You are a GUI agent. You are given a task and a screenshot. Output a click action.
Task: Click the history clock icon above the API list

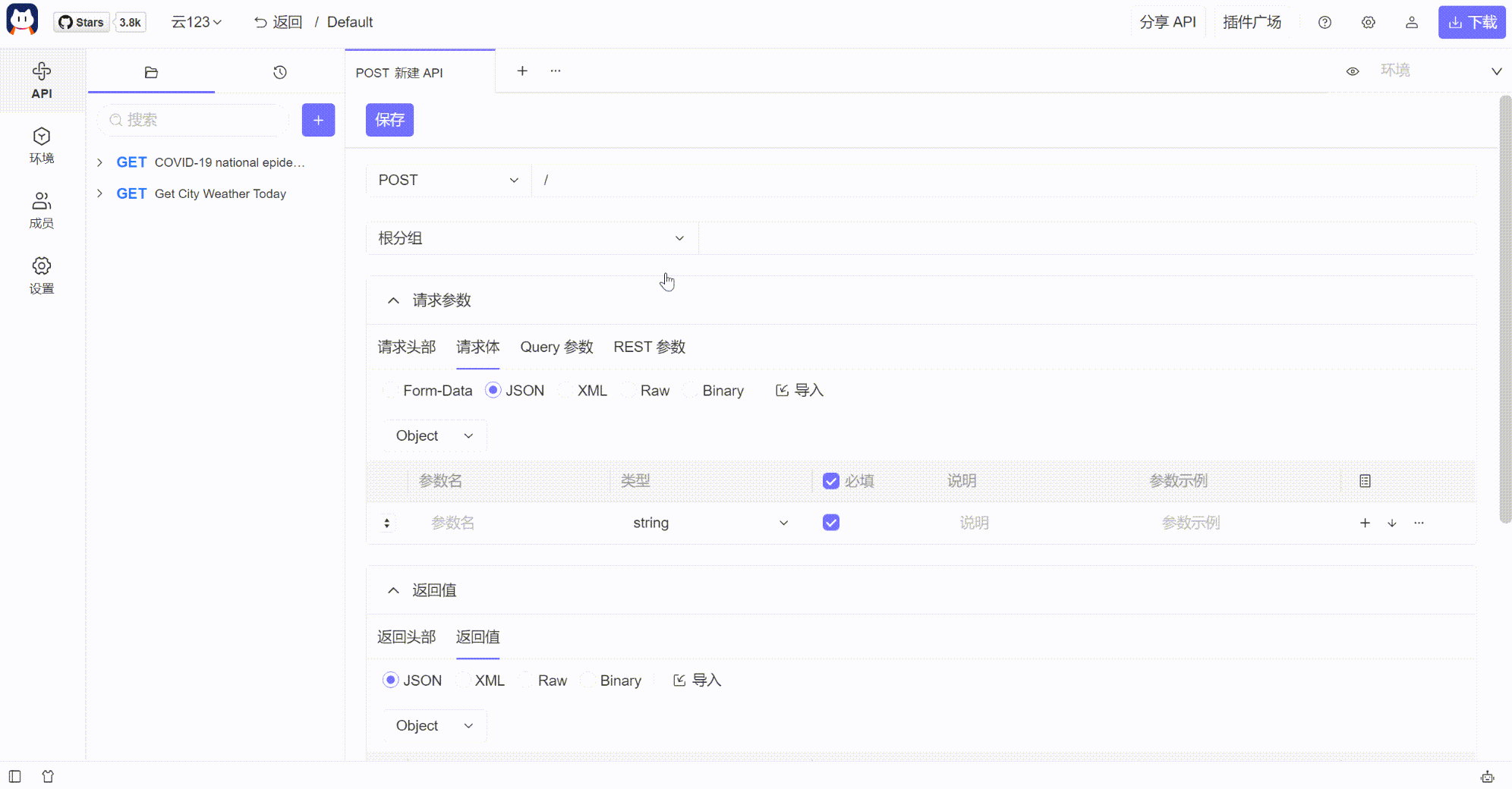click(279, 72)
